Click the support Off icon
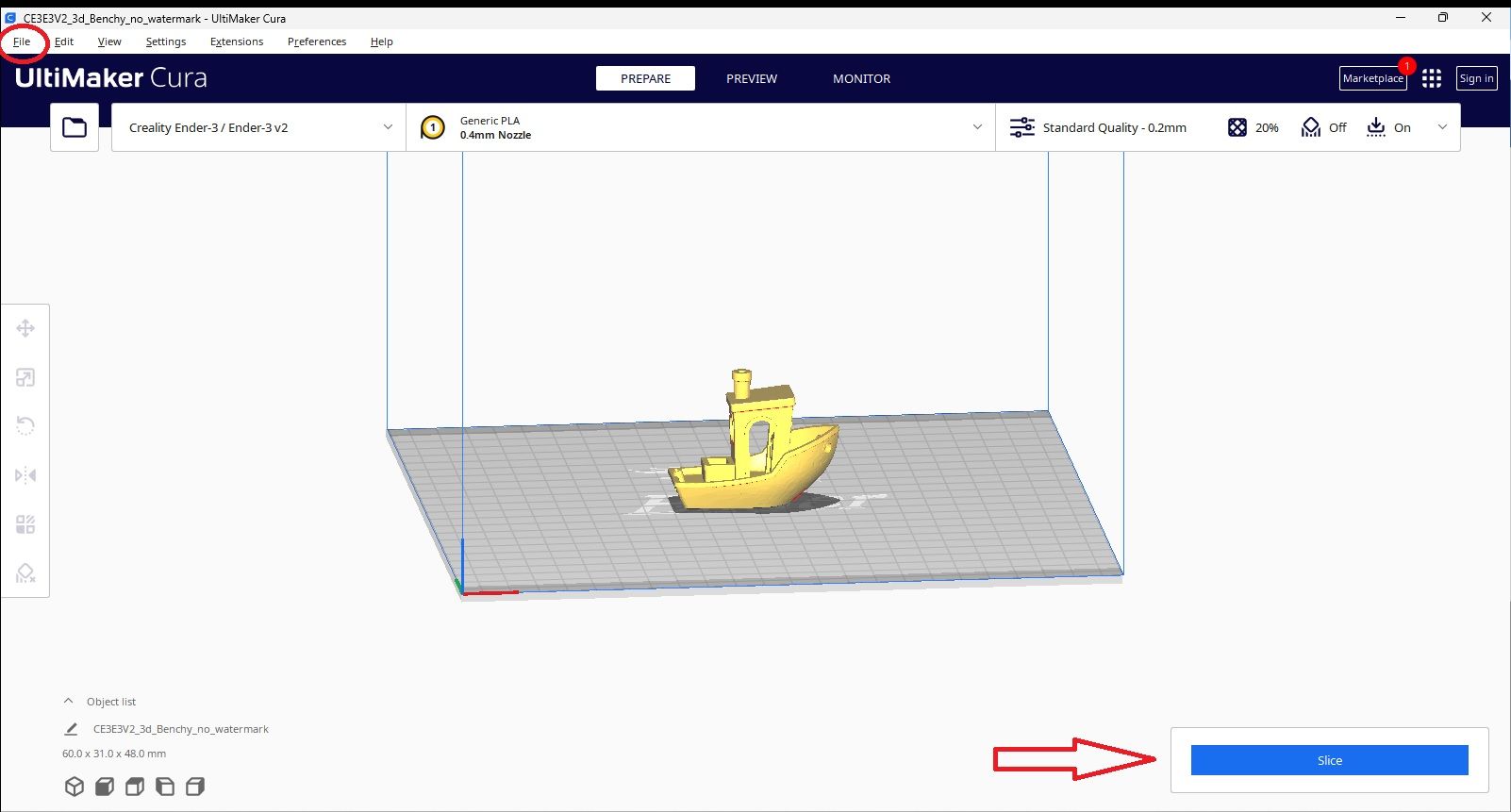The image size is (1511, 812). click(1311, 127)
